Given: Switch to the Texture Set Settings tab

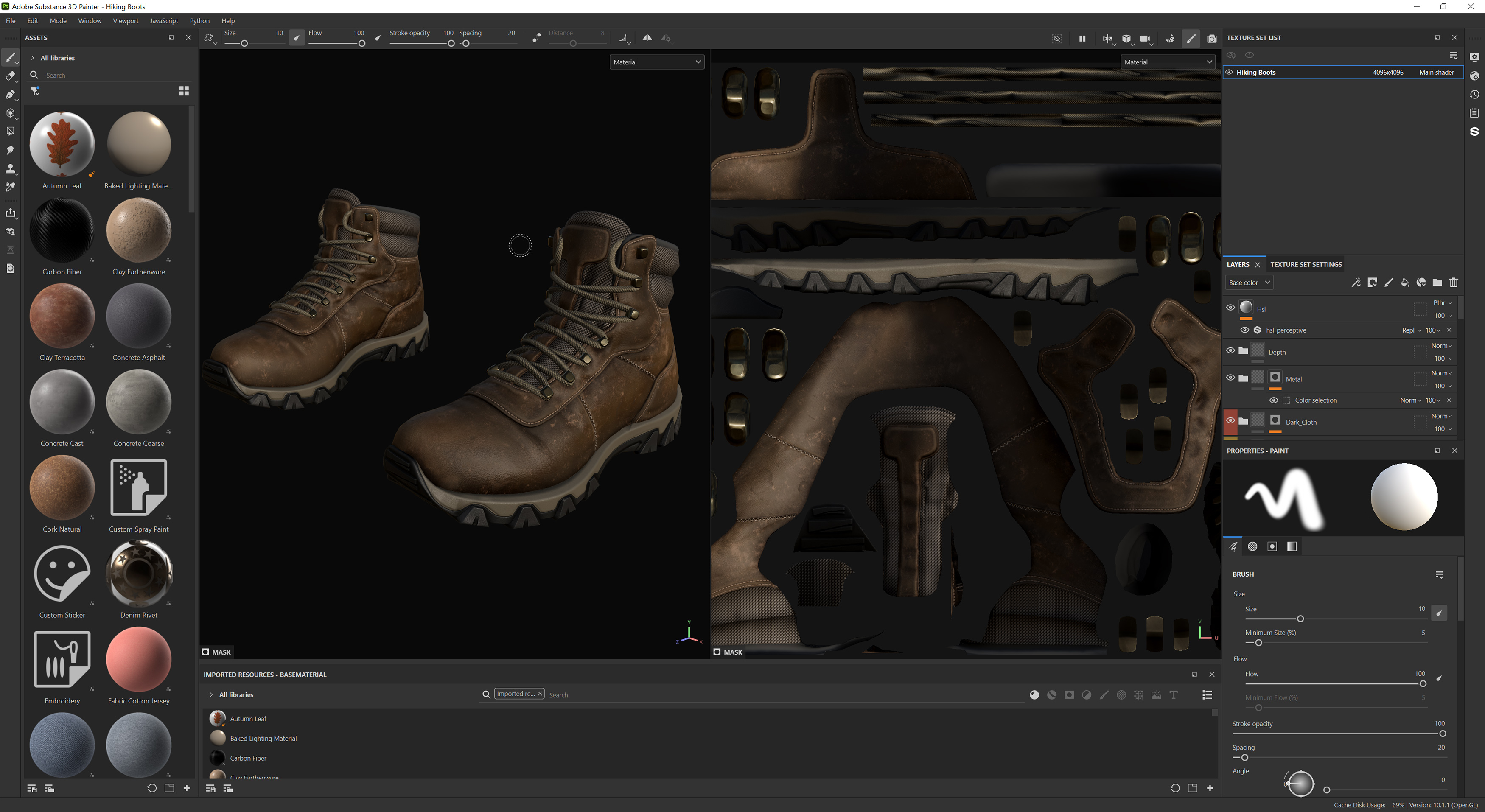Looking at the screenshot, I should coord(1306,265).
